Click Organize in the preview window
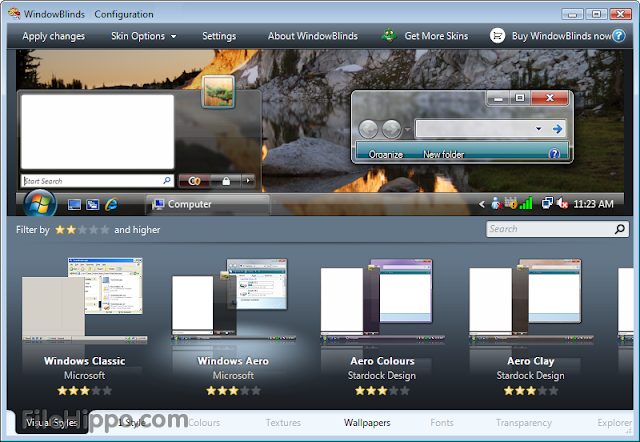 386,155
